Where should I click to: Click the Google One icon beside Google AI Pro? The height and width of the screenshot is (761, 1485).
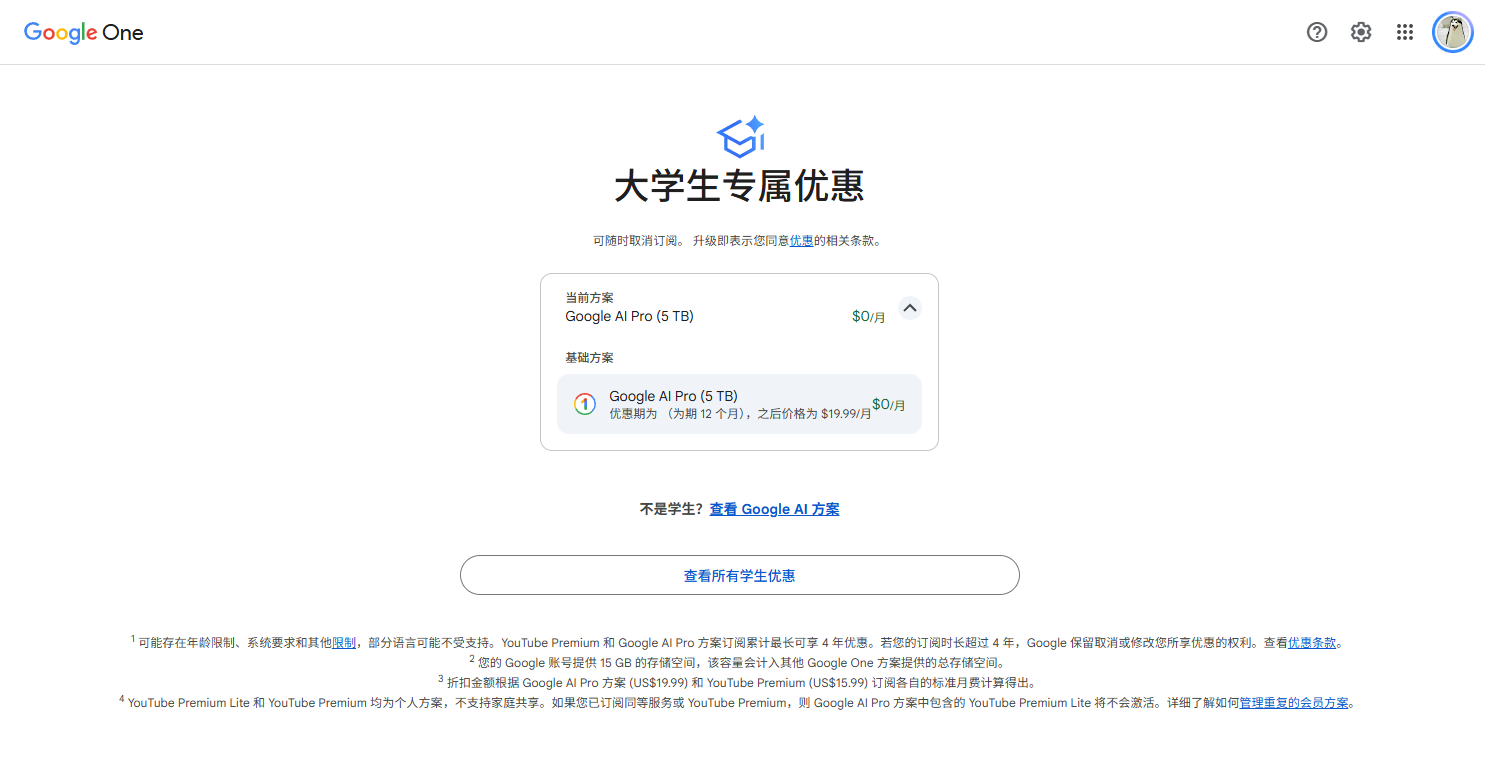(585, 404)
